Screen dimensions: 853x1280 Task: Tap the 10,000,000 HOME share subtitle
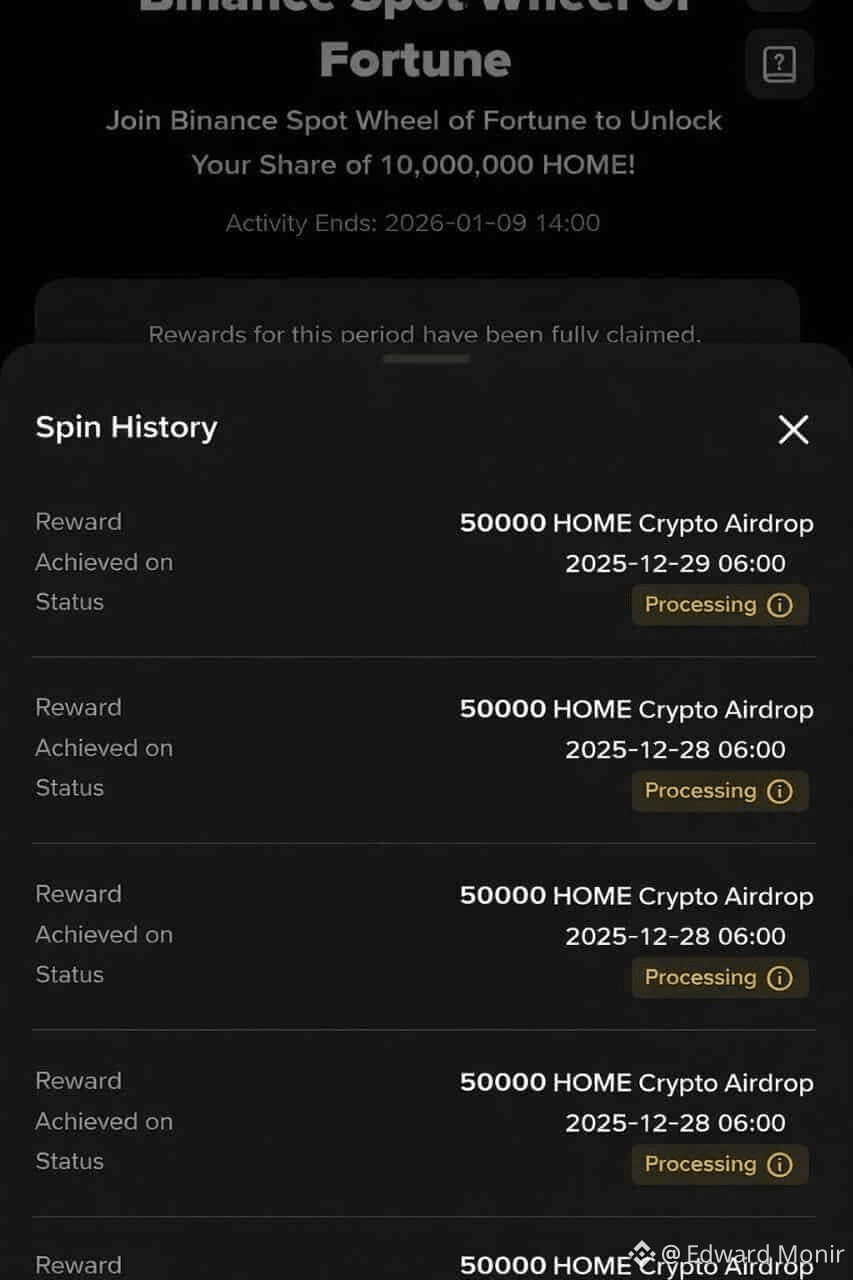click(414, 143)
